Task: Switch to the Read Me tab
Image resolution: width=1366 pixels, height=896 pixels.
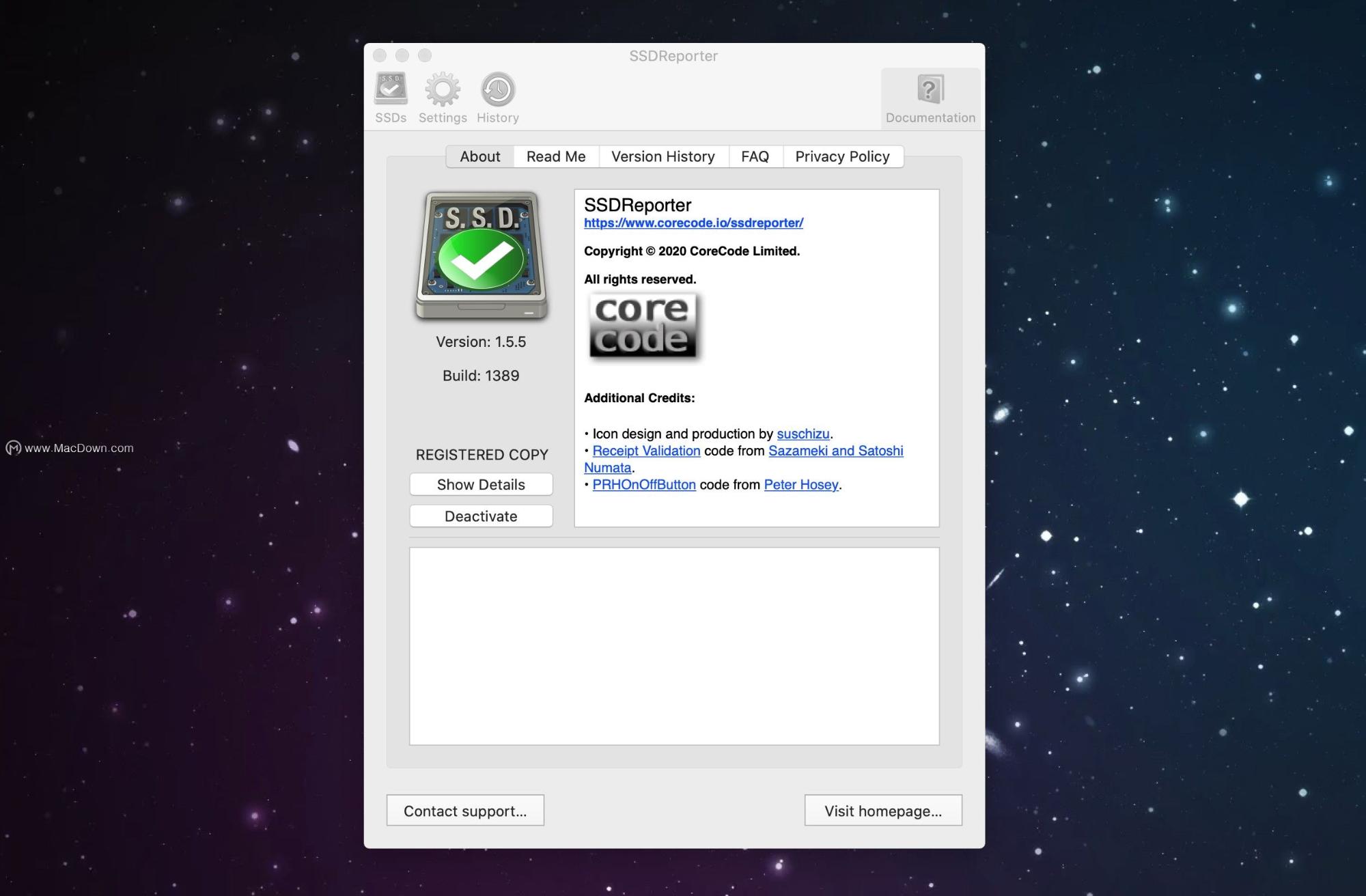Action: (556, 156)
